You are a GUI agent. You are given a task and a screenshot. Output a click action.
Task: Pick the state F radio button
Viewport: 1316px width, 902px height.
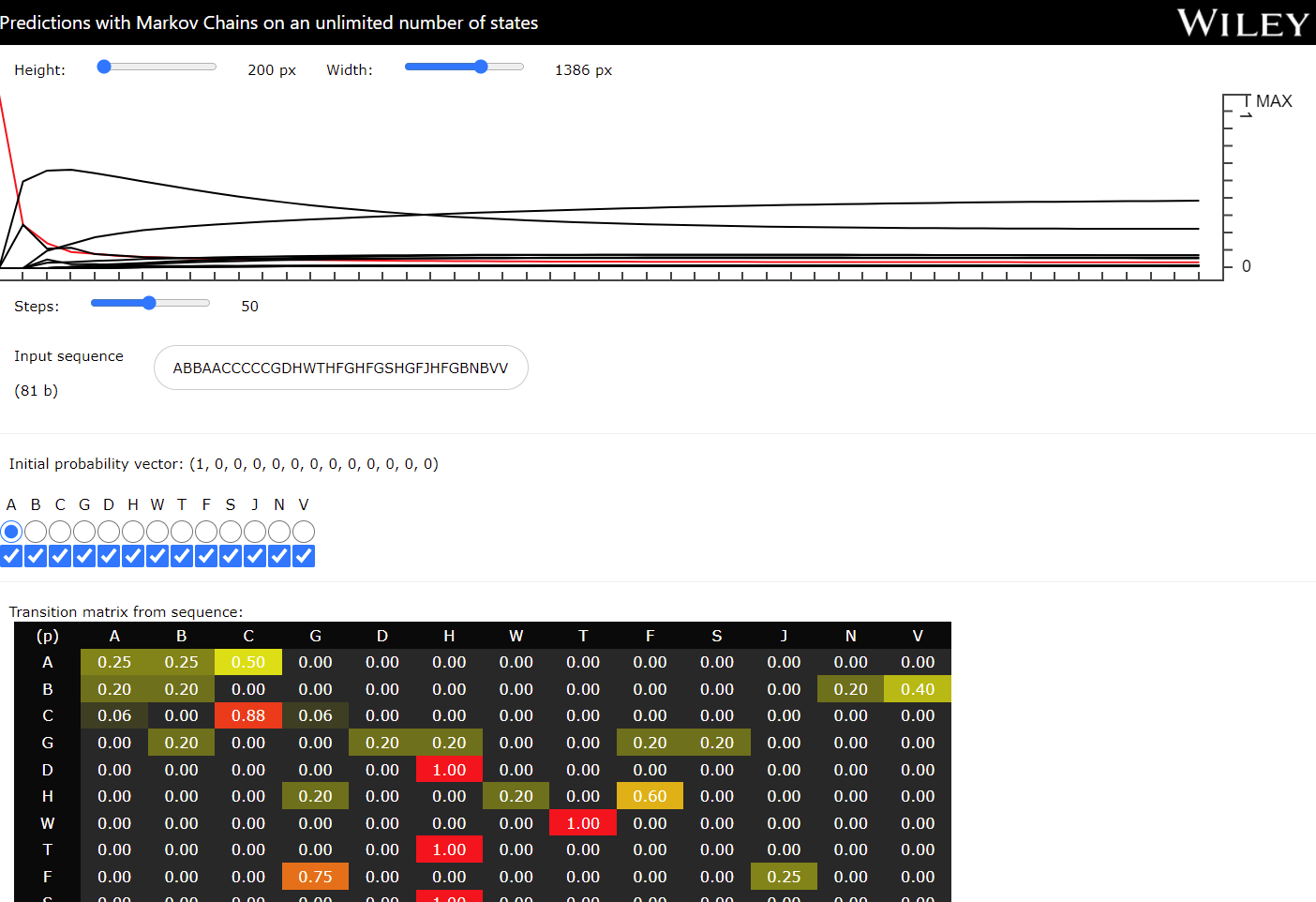[x=206, y=532]
